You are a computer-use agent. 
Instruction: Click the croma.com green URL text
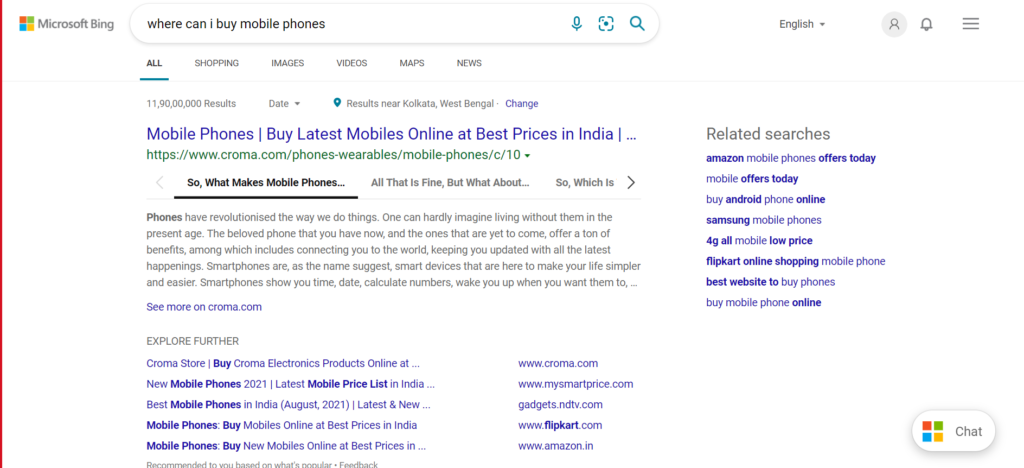[x=333, y=155]
